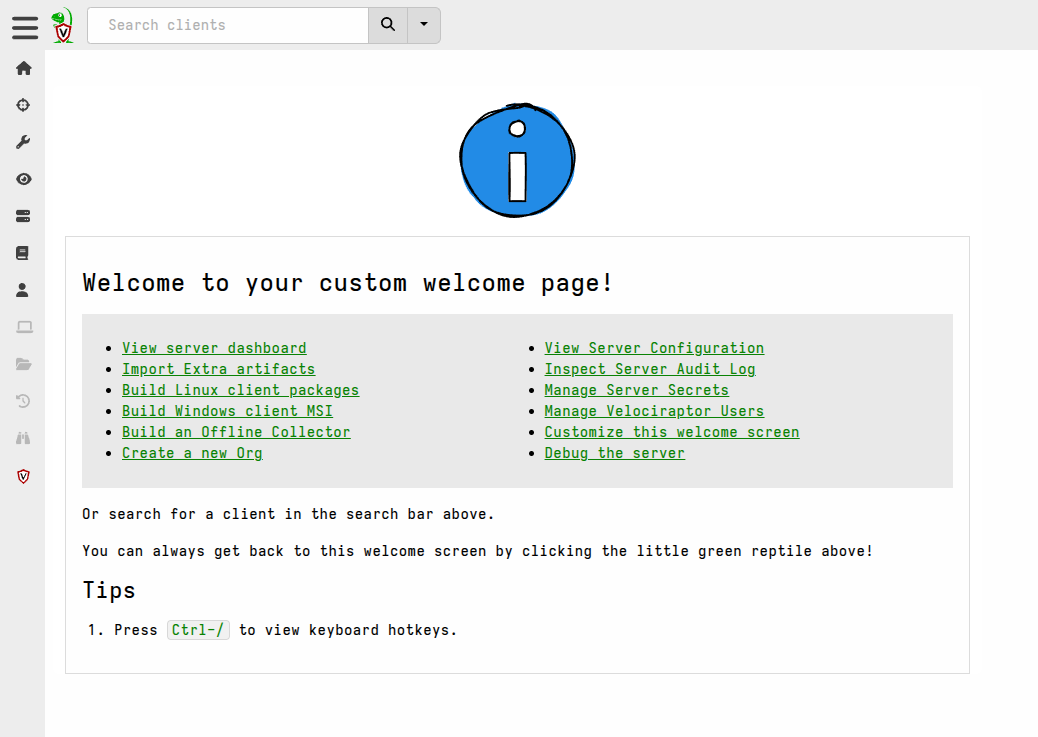1038x737 pixels.
Task: Click the Client Events binoculars icon
Action: click(23, 438)
